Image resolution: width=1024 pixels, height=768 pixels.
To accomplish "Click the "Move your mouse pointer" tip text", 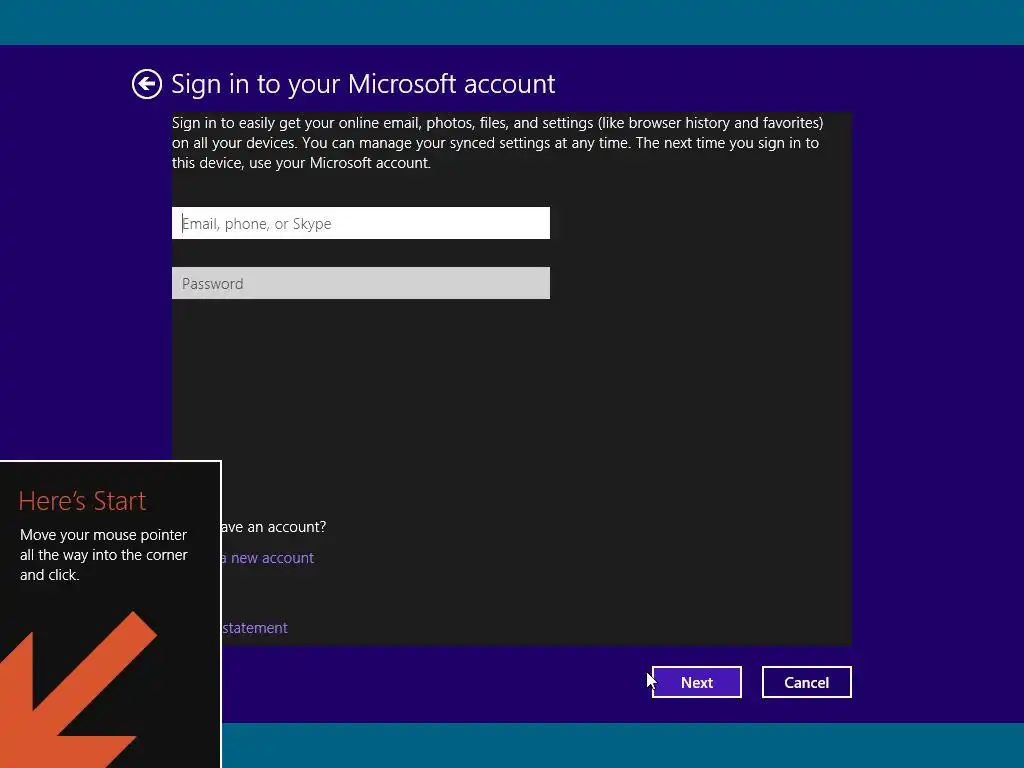I will [x=104, y=555].
